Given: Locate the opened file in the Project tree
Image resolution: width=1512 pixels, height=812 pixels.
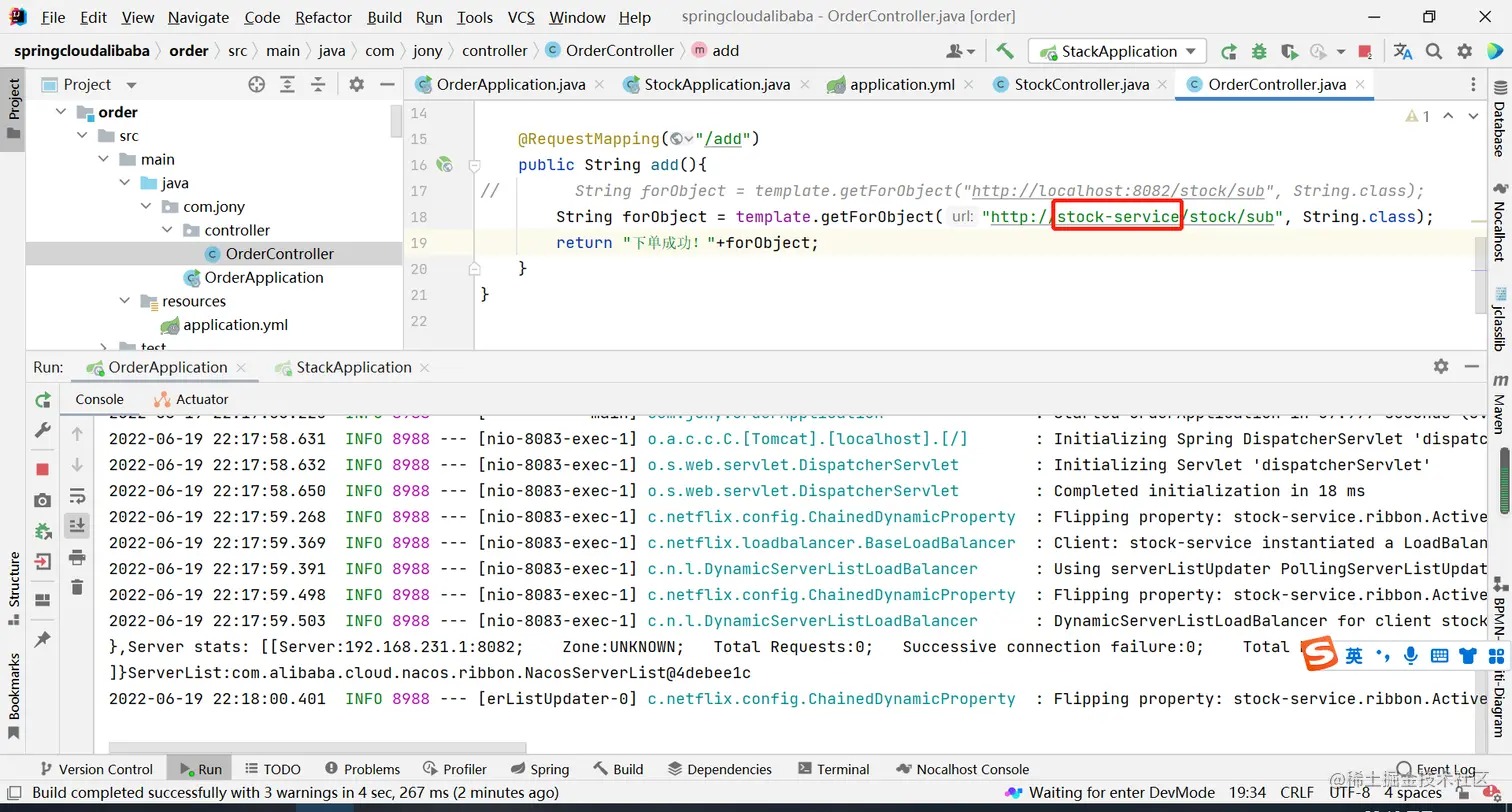Looking at the screenshot, I should point(257,85).
